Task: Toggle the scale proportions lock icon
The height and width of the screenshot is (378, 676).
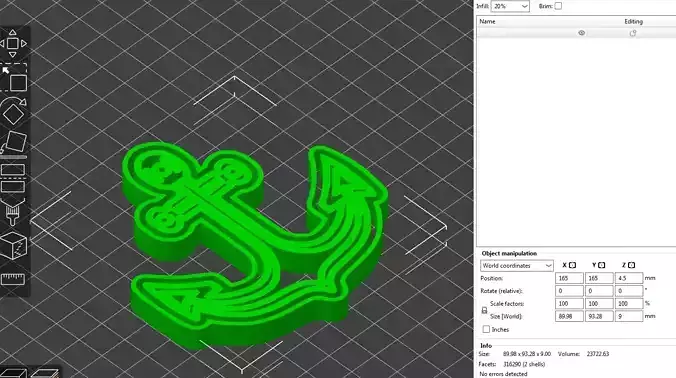Action: pos(484,310)
